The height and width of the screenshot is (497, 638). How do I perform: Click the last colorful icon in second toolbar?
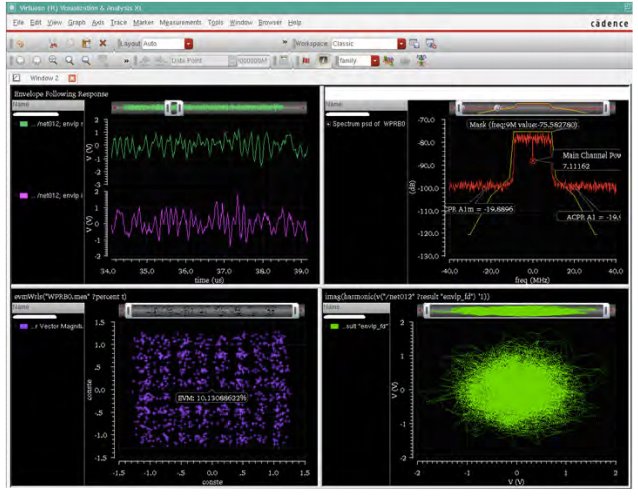422,61
